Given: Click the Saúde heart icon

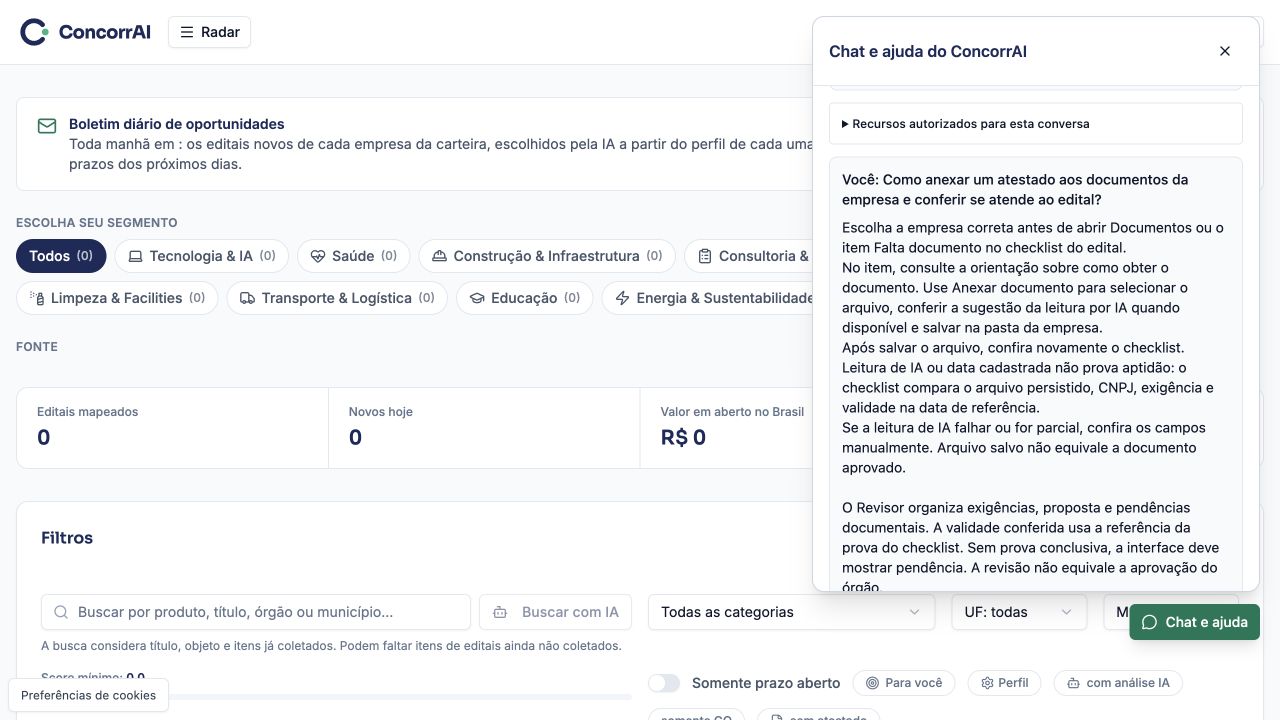Looking at the screenshot, I should coord(318,256).
